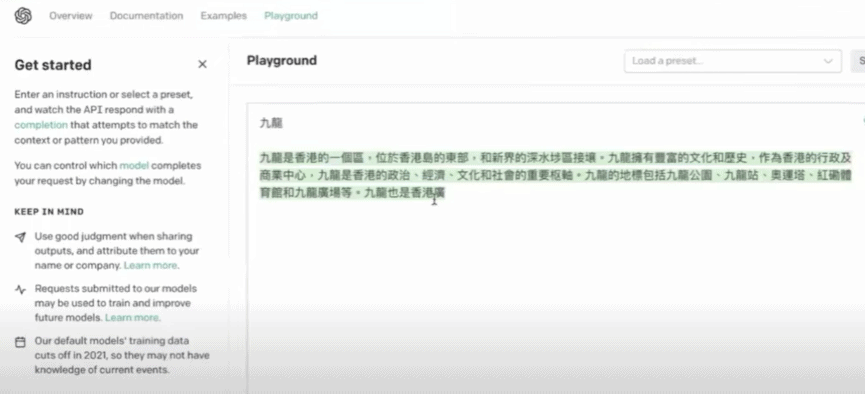Expand presets with the chevron arrow
Viewport: 865px width, 394px height.
(827, 61)
